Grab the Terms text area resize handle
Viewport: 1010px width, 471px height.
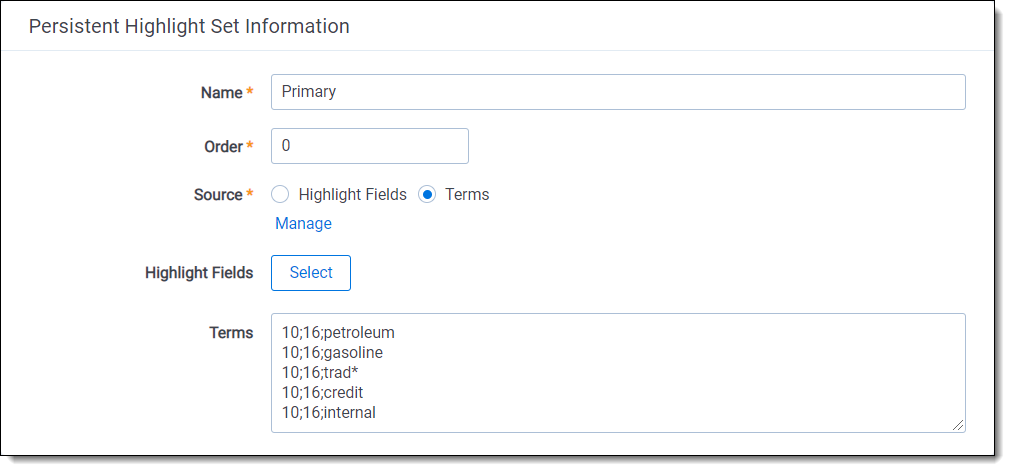958,425
